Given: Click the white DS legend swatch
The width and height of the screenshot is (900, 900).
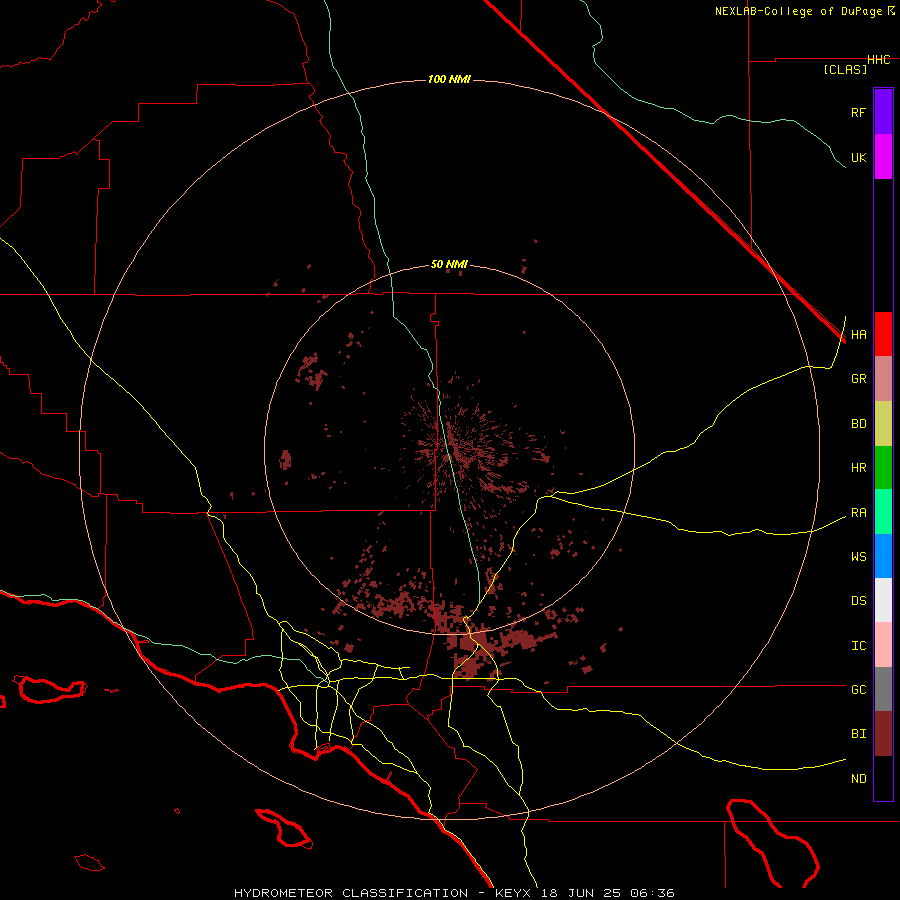Looking at the screenshot, I should (883, 600).
